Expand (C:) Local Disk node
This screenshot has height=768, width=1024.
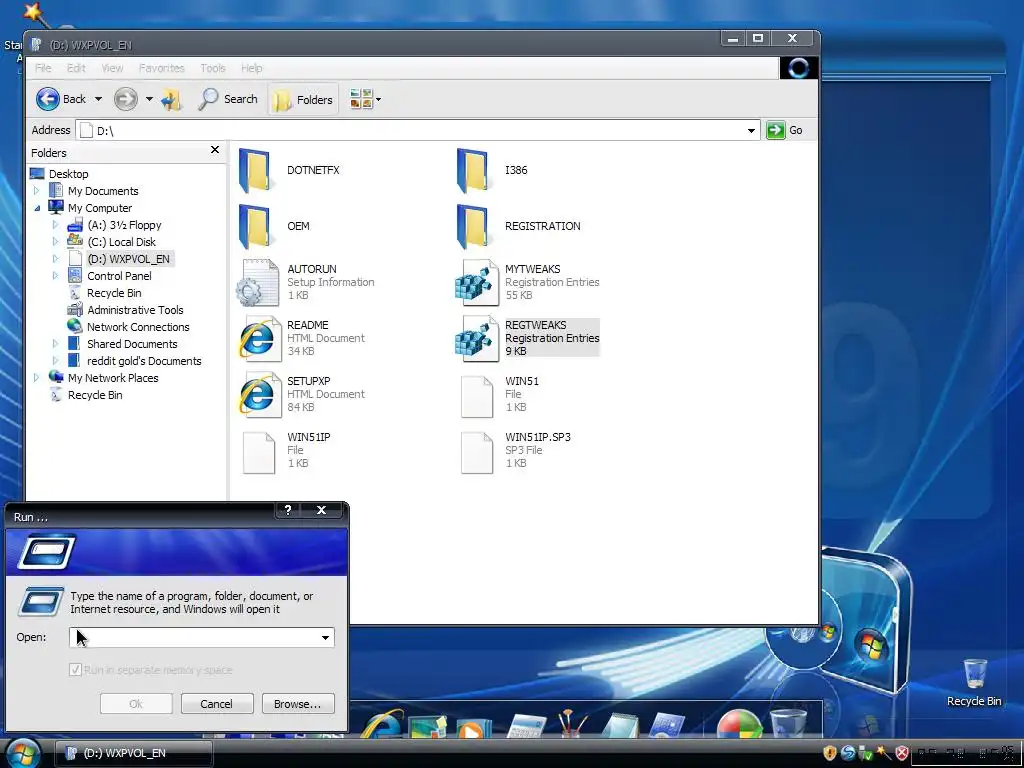tap(56, 242)
